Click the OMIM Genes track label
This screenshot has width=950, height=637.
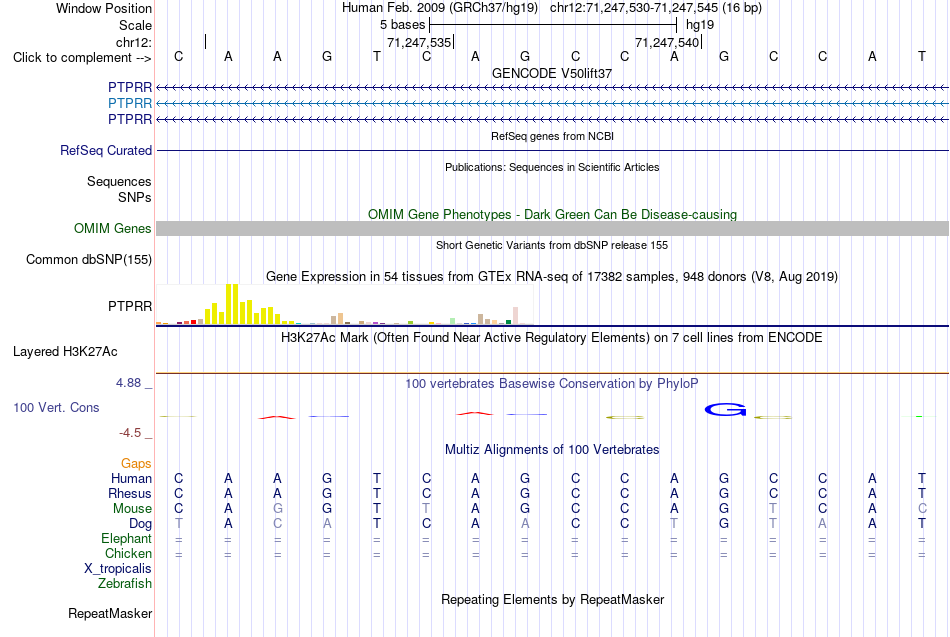coord(112,228)
